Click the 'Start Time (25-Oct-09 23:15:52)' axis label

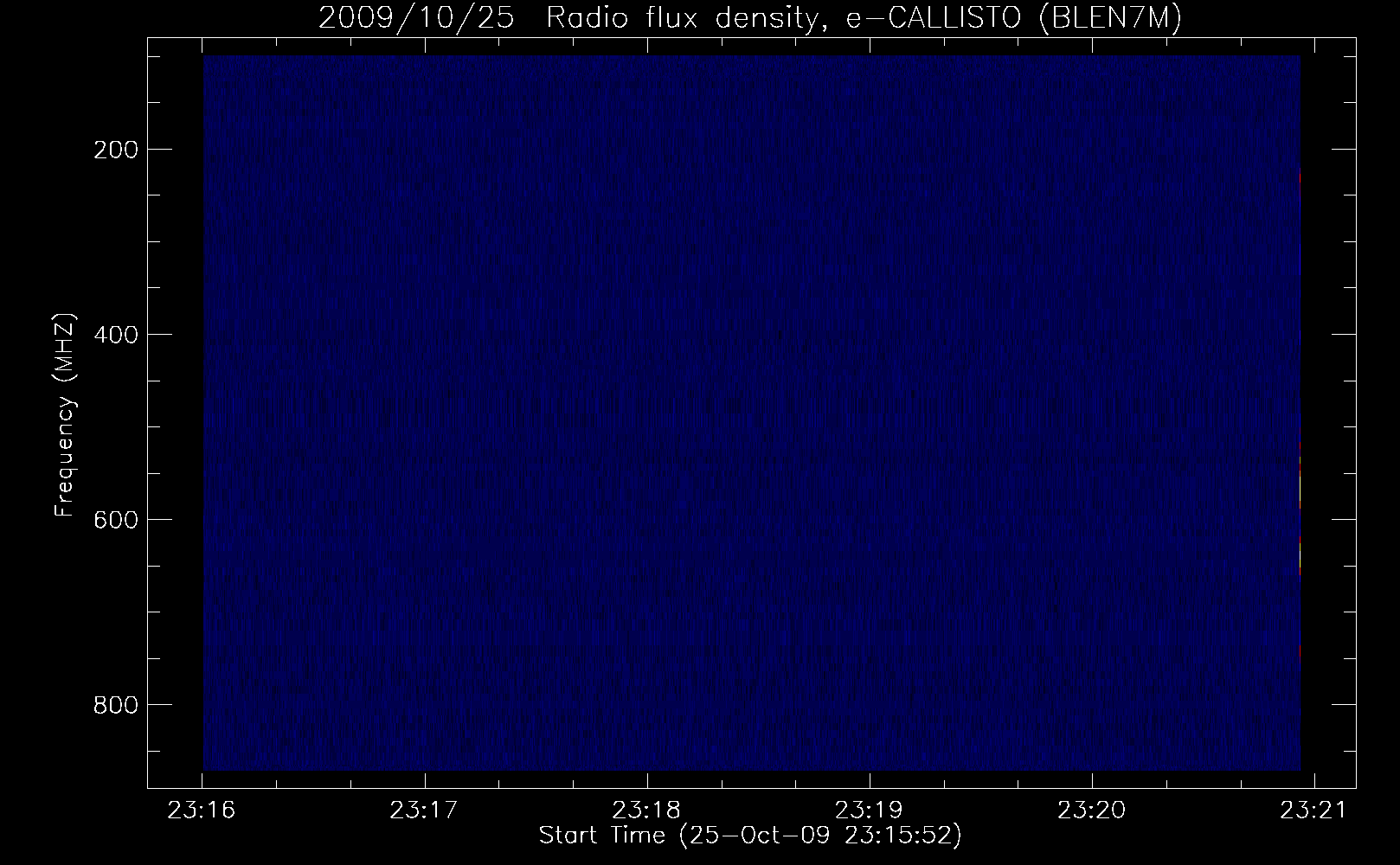750,836
